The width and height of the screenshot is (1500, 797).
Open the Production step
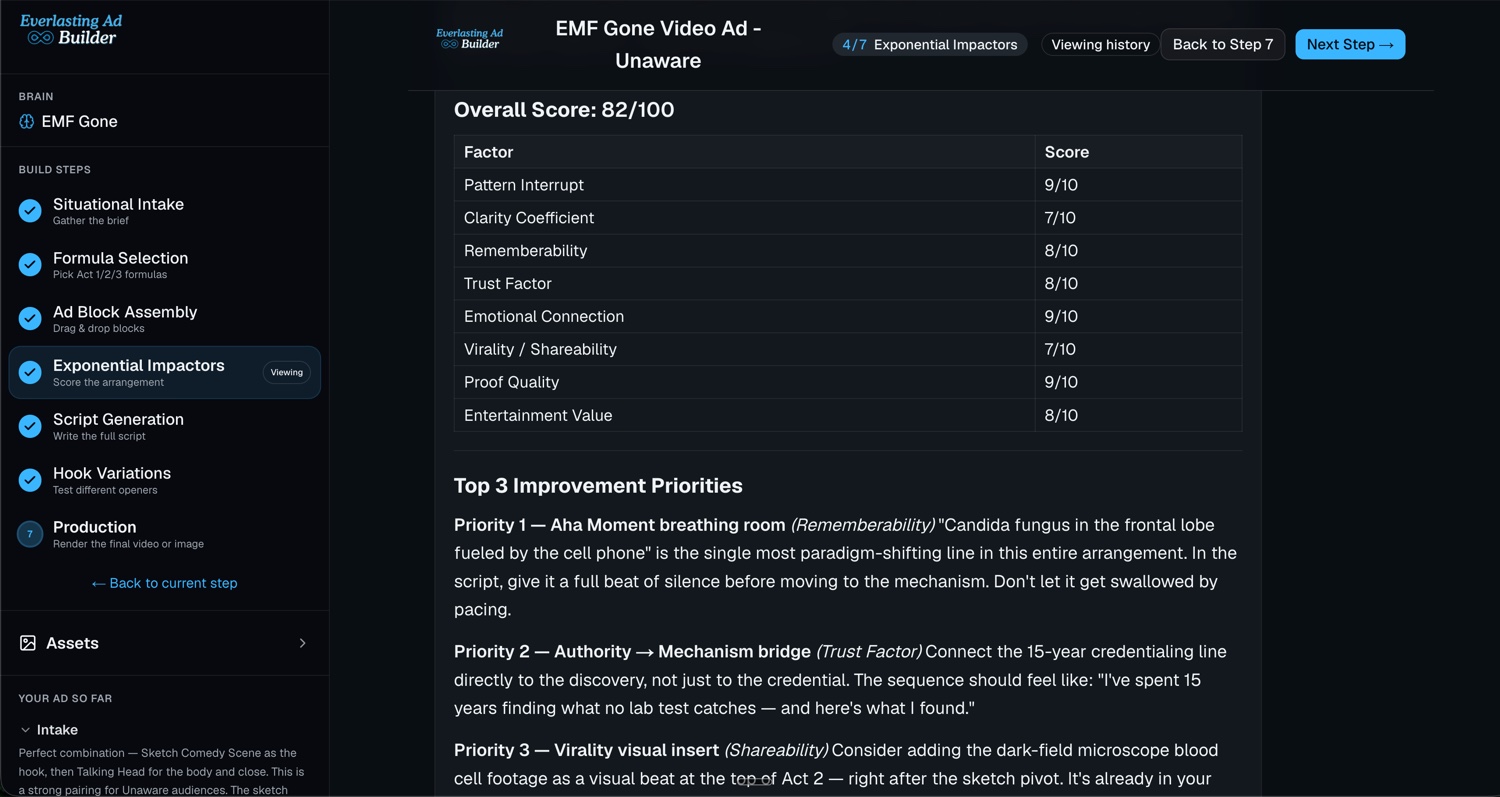[x=164, y=534]
